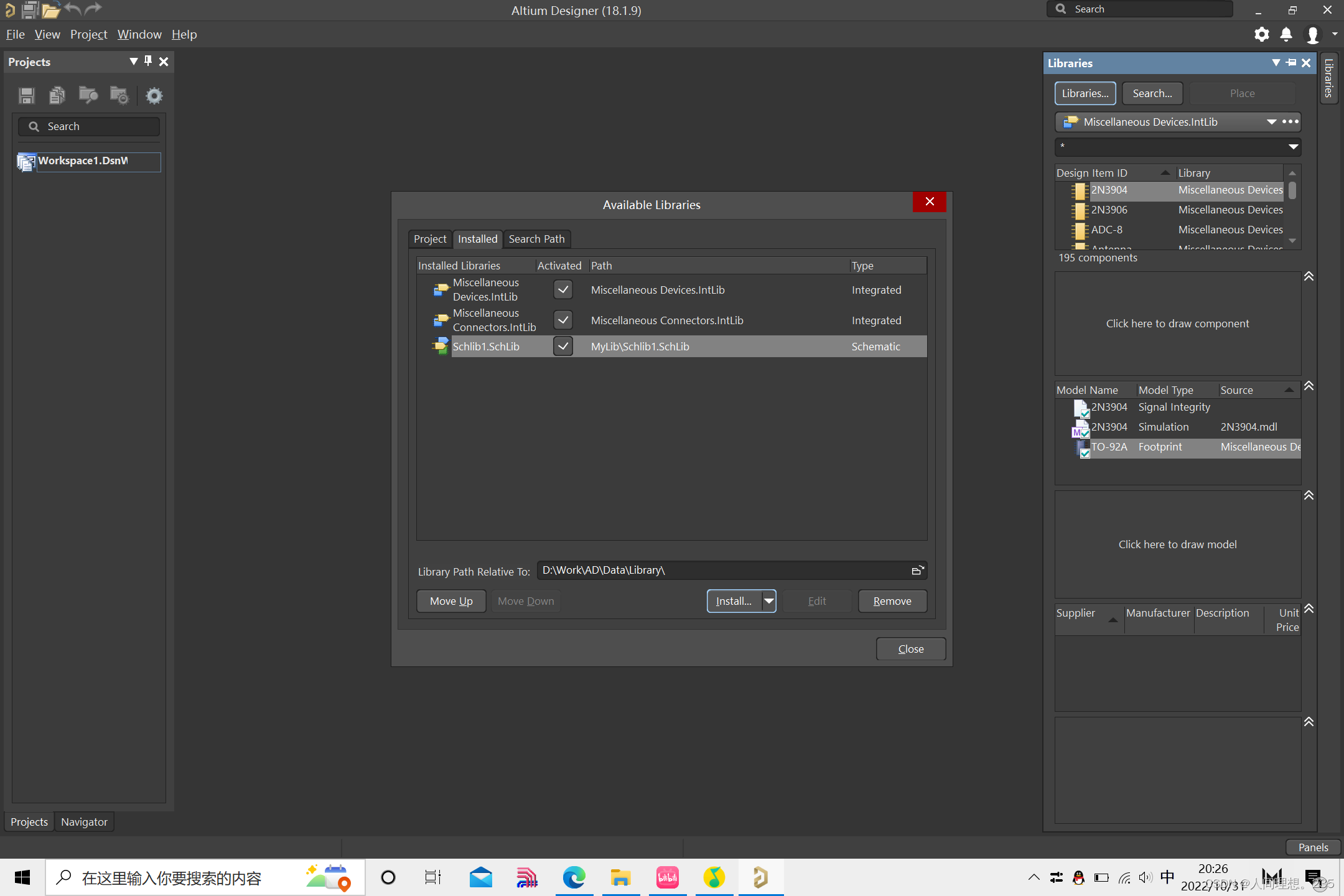Open the notifications bell icon
Viewport: 1344px width, 896px height.
click(x=1286, y=35)
